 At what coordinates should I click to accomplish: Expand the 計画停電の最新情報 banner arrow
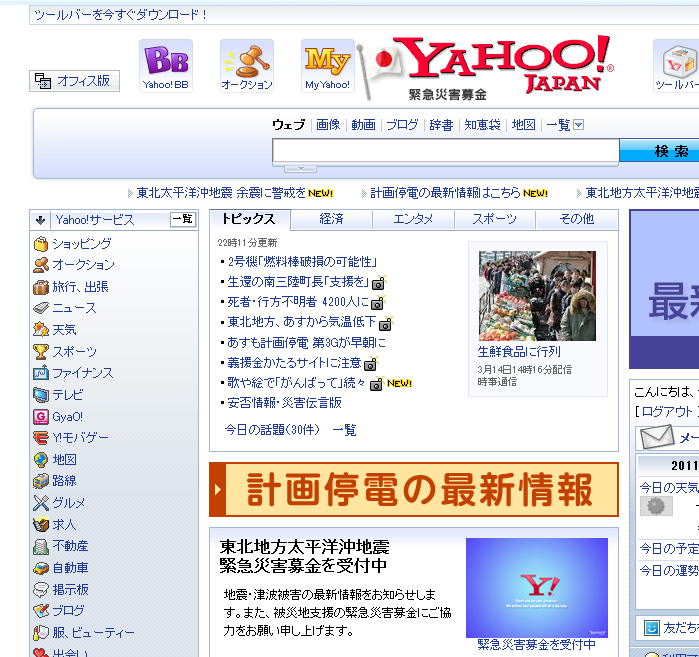(x=218, y=490)
